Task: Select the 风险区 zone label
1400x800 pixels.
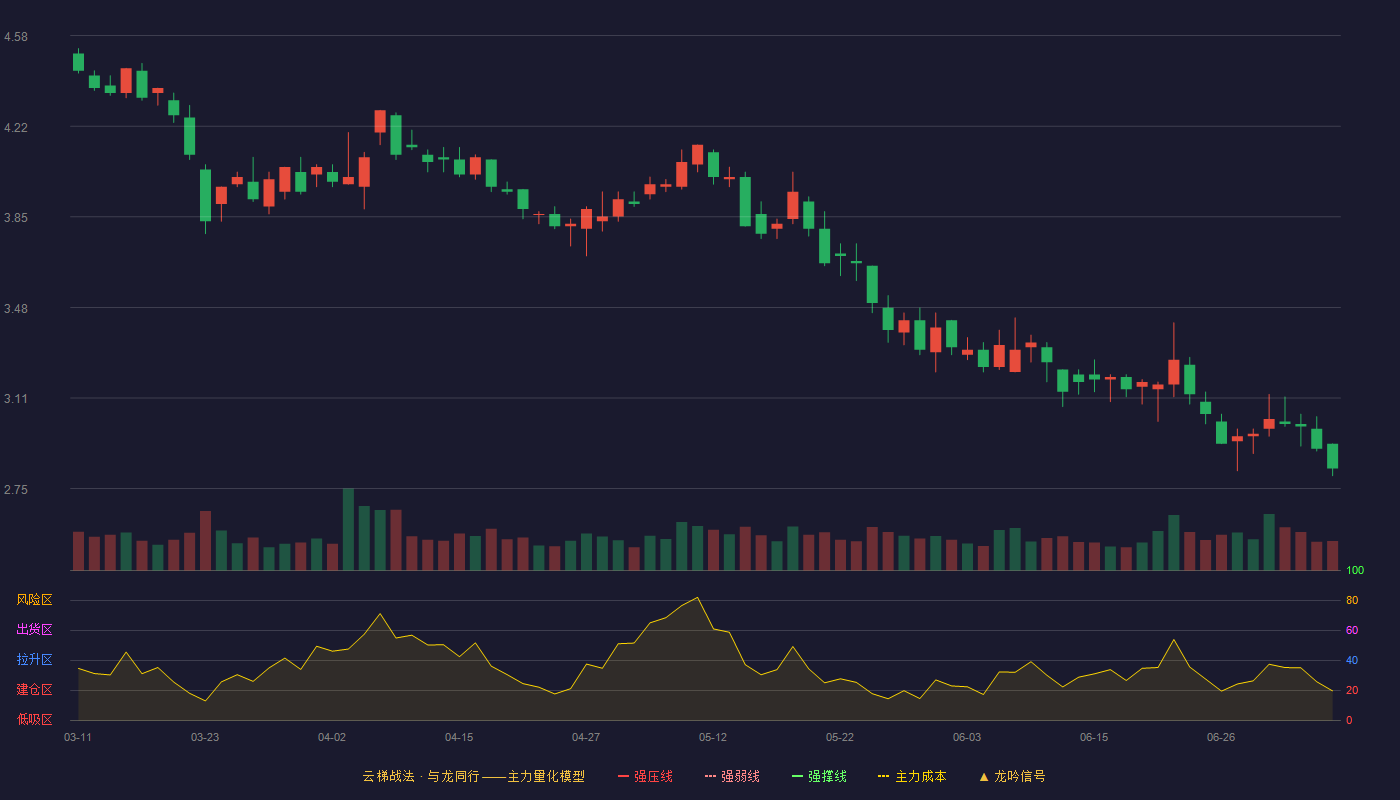Action: tap(34, 600)
